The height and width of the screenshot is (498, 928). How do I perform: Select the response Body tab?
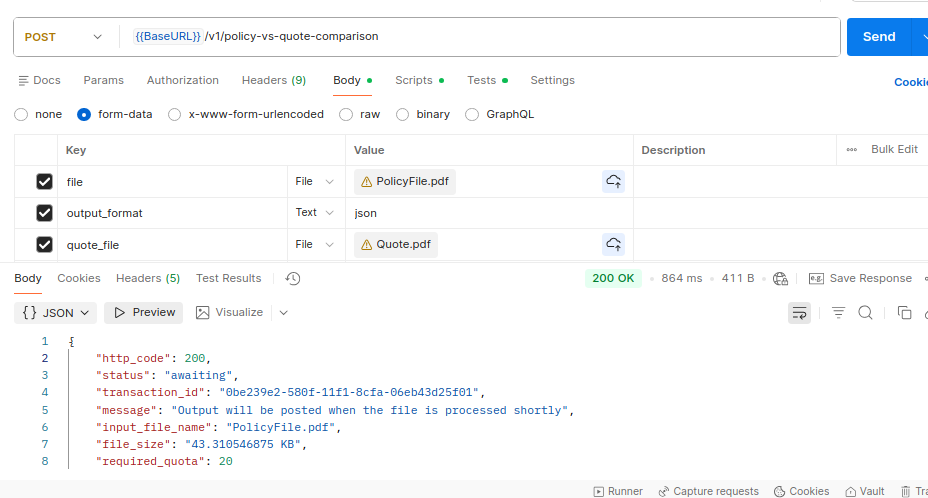pyautogui.click(x=28, y=278)
